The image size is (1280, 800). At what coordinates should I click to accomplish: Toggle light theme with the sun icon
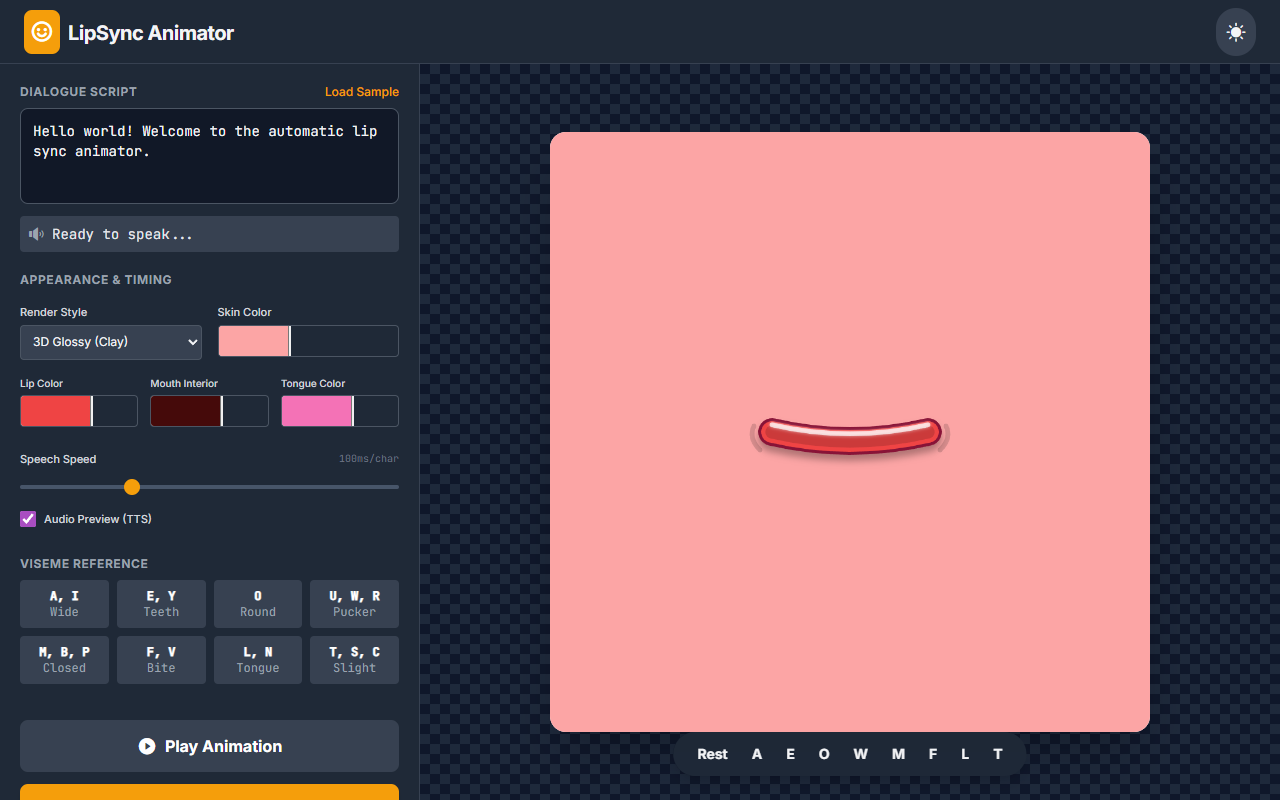(x=1235, y=31)
